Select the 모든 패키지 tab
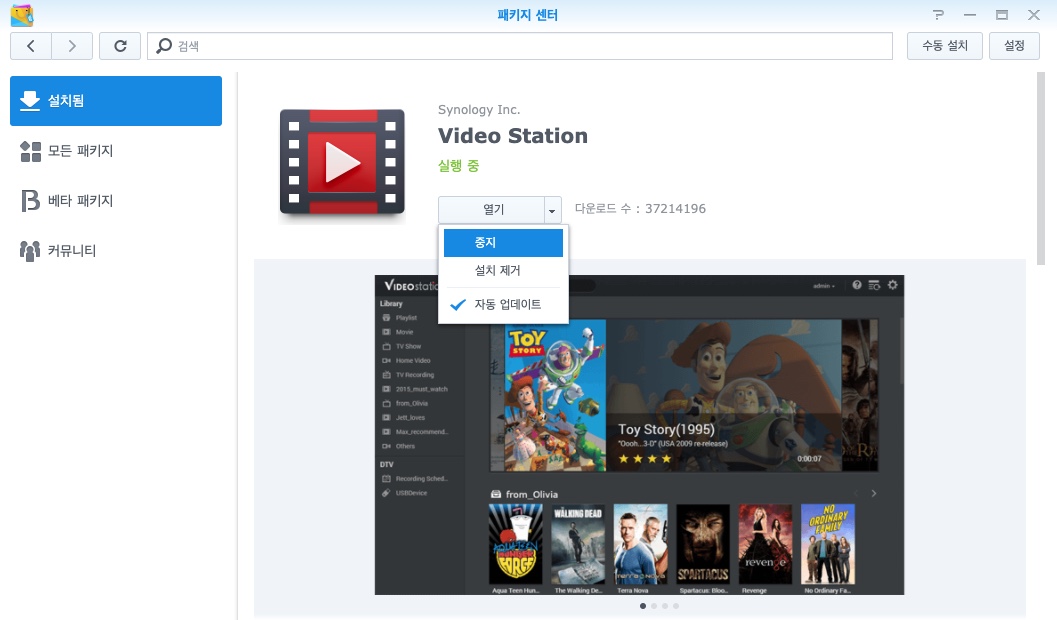Viewport: 1057px width, 620px height. point(116,151)
